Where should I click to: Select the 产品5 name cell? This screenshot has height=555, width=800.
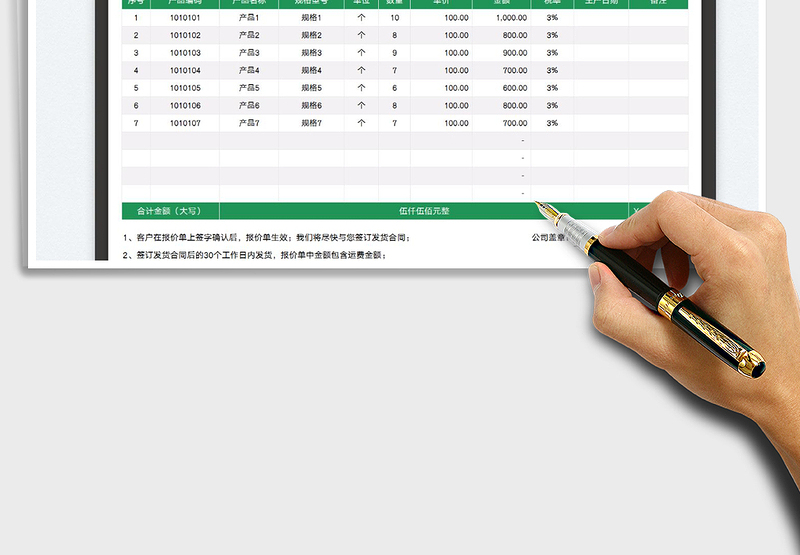pos(249,88)
